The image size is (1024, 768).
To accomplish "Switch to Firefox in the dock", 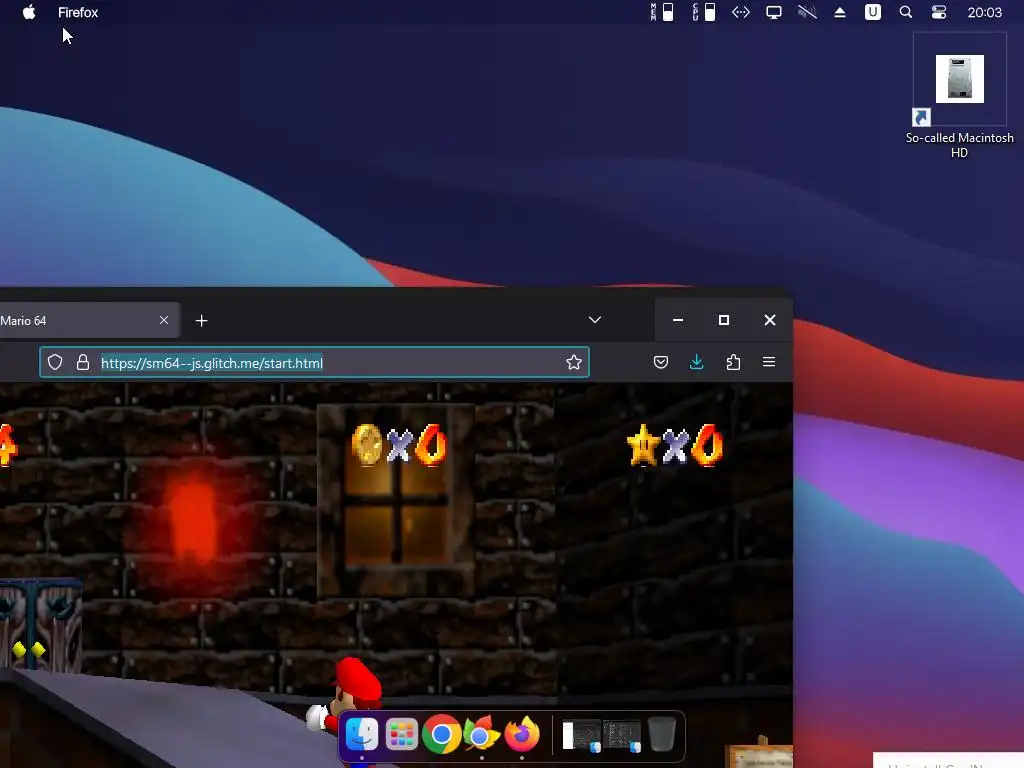I will 522,734.
